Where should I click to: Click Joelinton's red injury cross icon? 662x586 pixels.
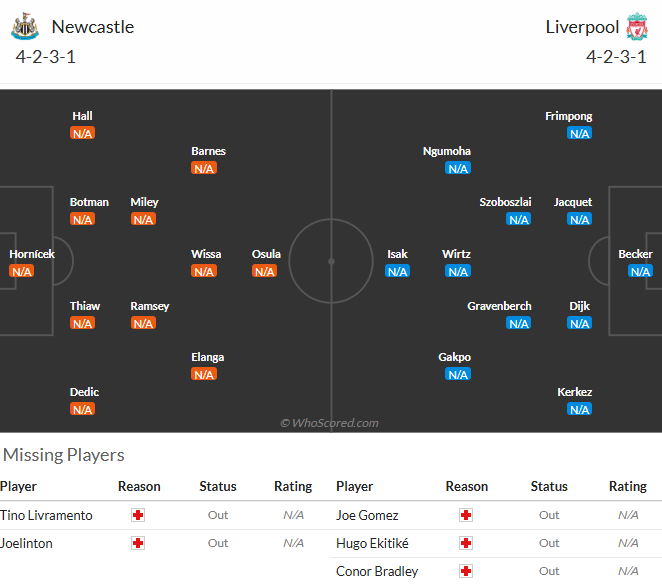[138, 543]
